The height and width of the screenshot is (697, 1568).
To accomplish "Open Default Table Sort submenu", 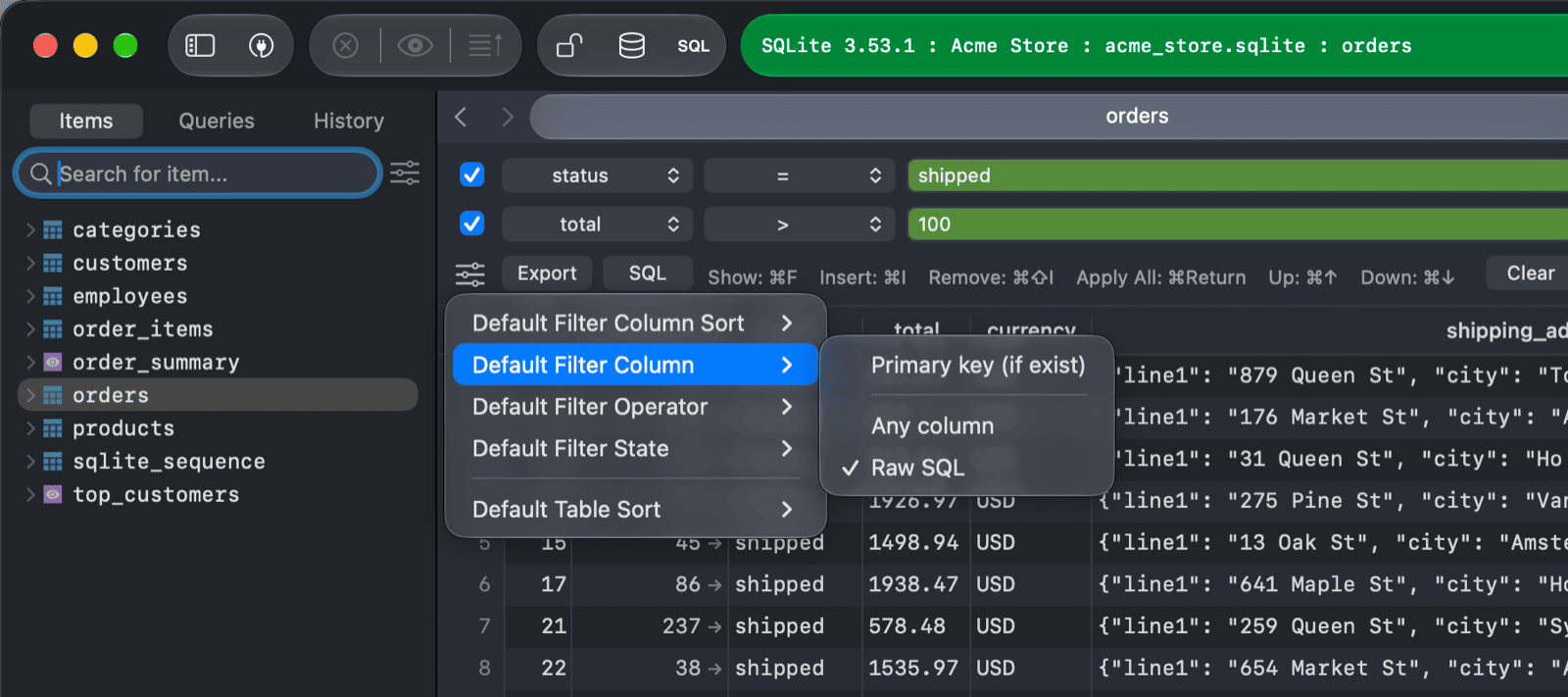I will coord(635,510).
